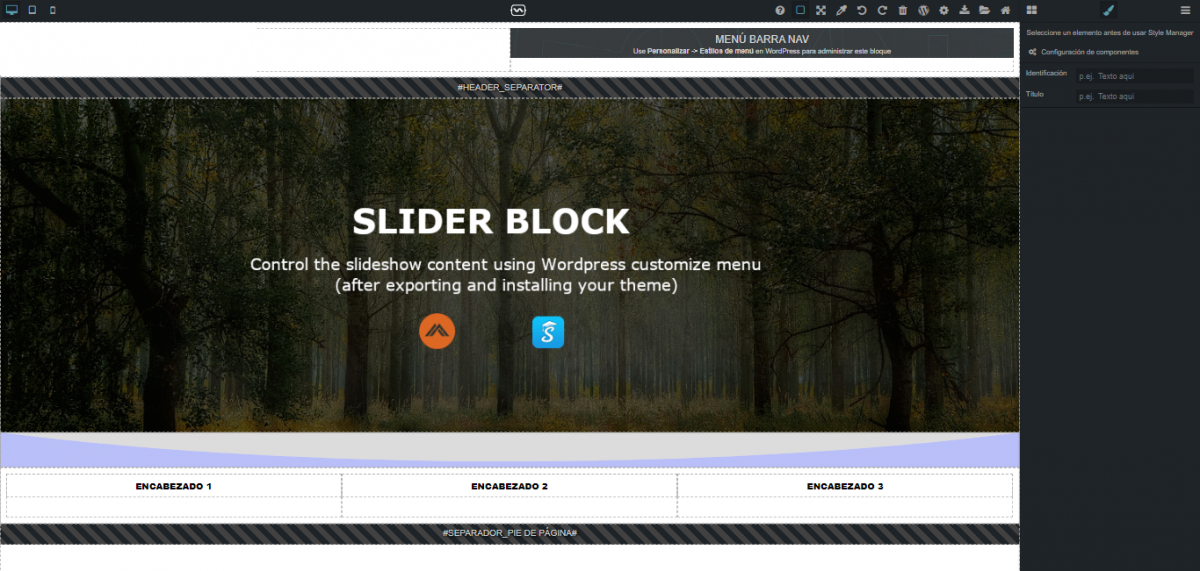The height and width of the screenshot is (571, 1200).
Task: Enter fullscreen mode with arrows icon
Action: [x=821, y=10]
